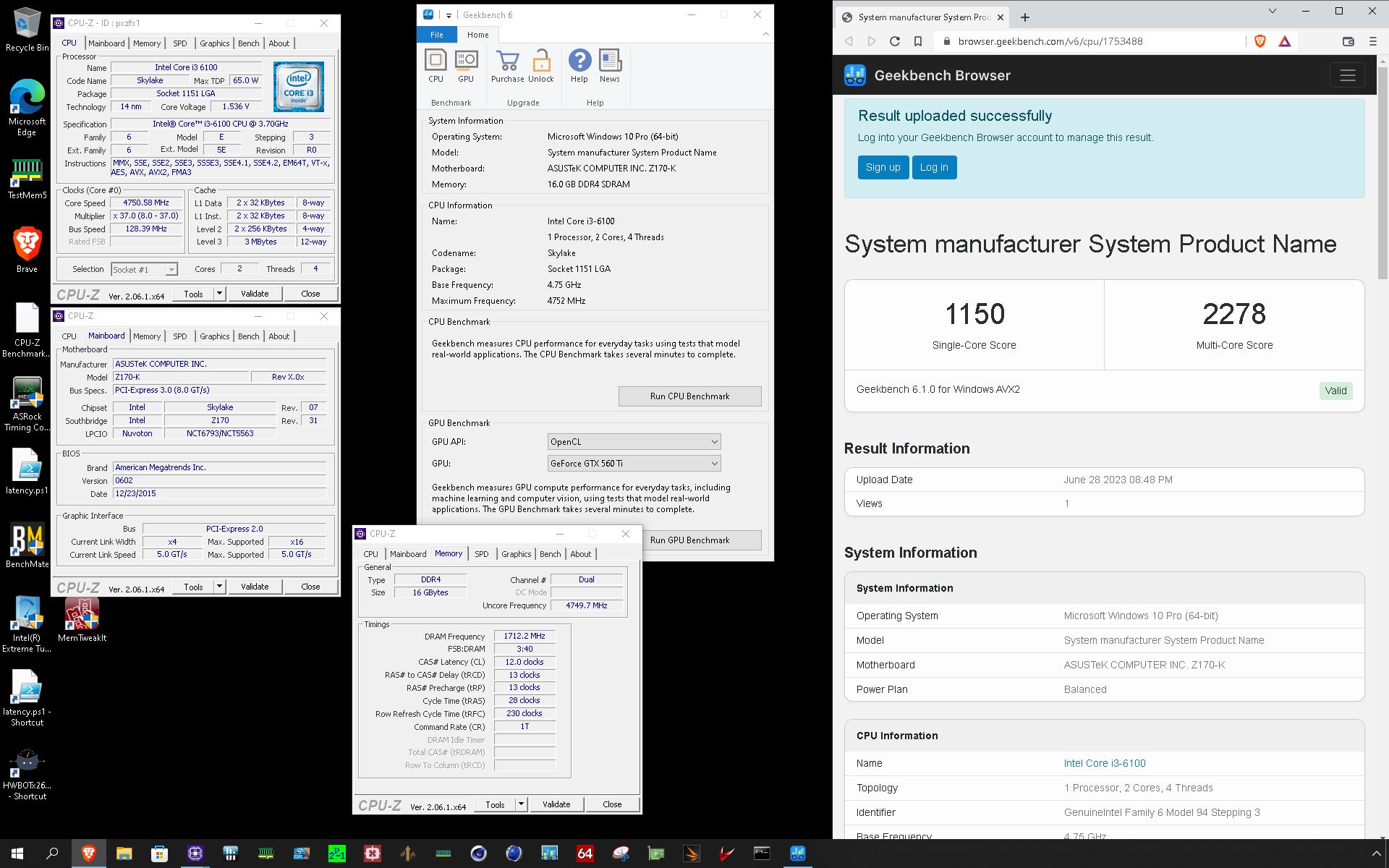Open Tools dropdown arrow in CPU-Z CPU window
This screenshot has height=868, width=1389.
click(219, 294)
